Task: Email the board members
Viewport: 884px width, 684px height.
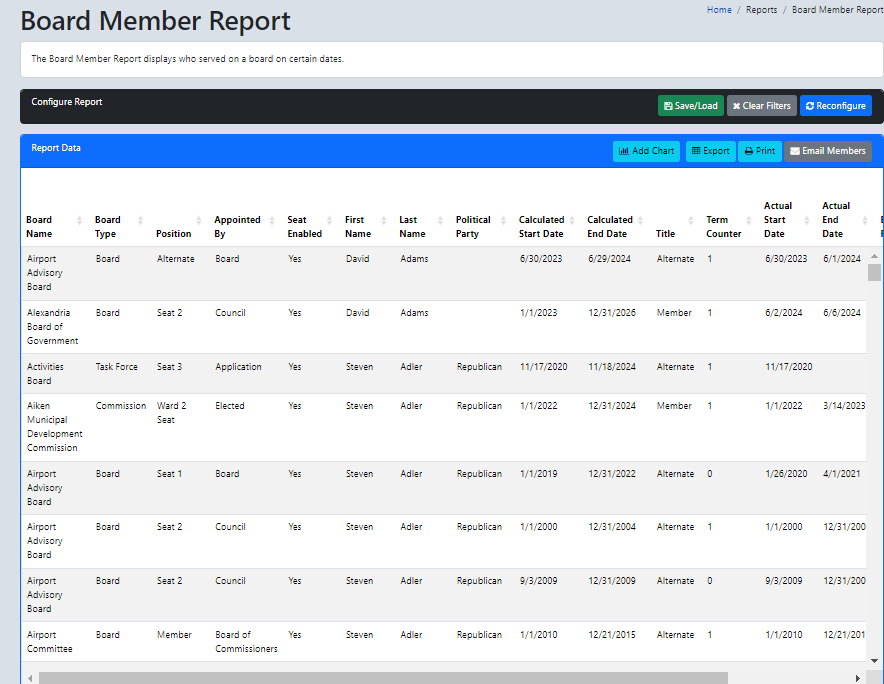Action: pos(828,151)
